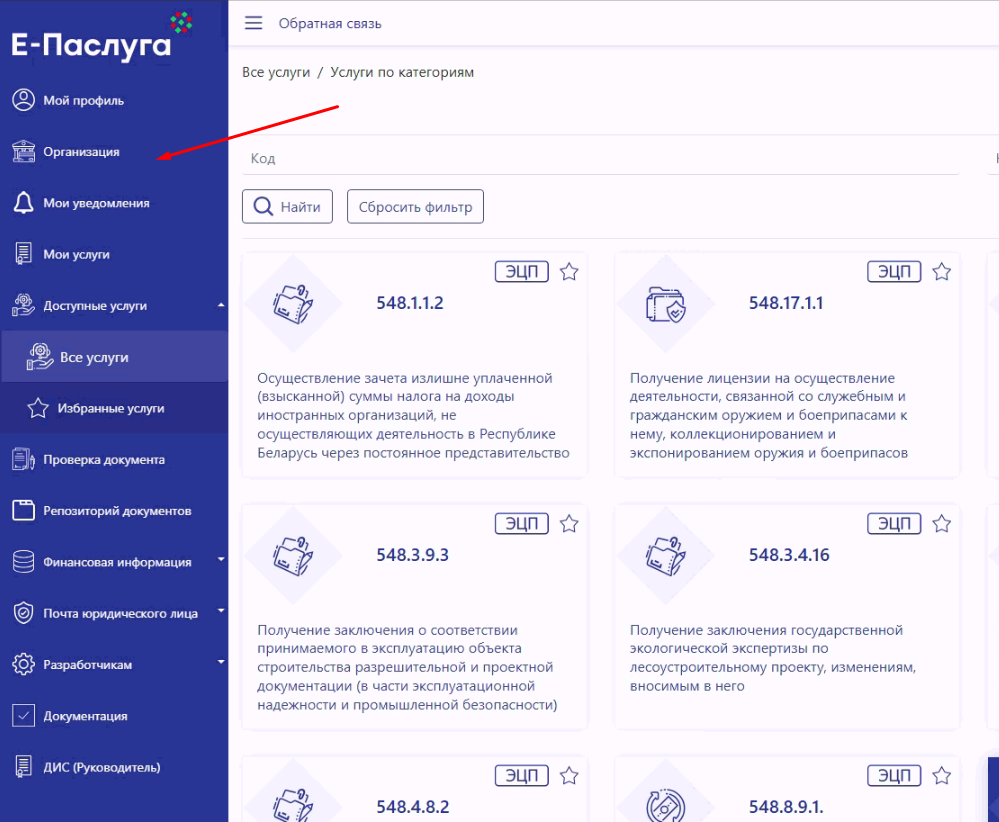
Task: Expand the Финансовая информация submenu
Action: click(x=220, y=562)
